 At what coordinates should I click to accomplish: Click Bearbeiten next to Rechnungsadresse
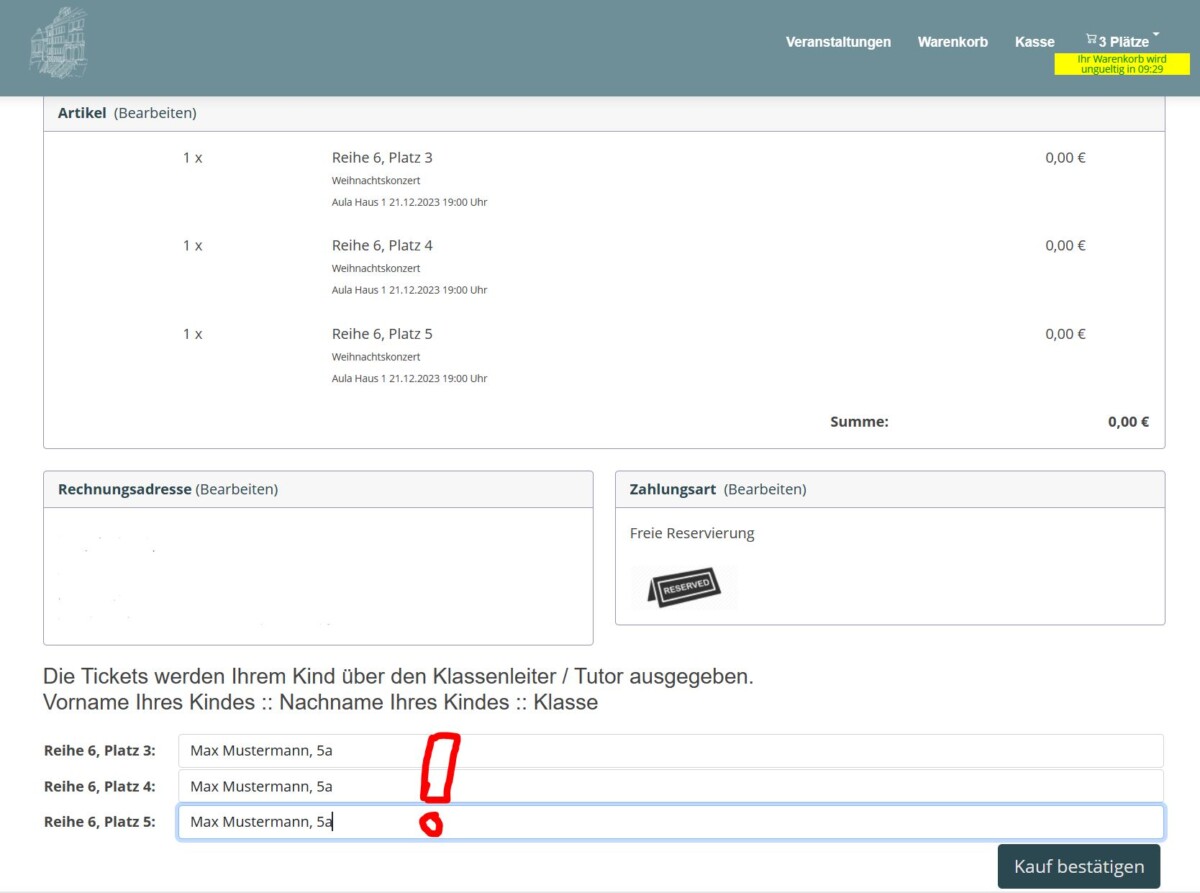pos(237,489)
